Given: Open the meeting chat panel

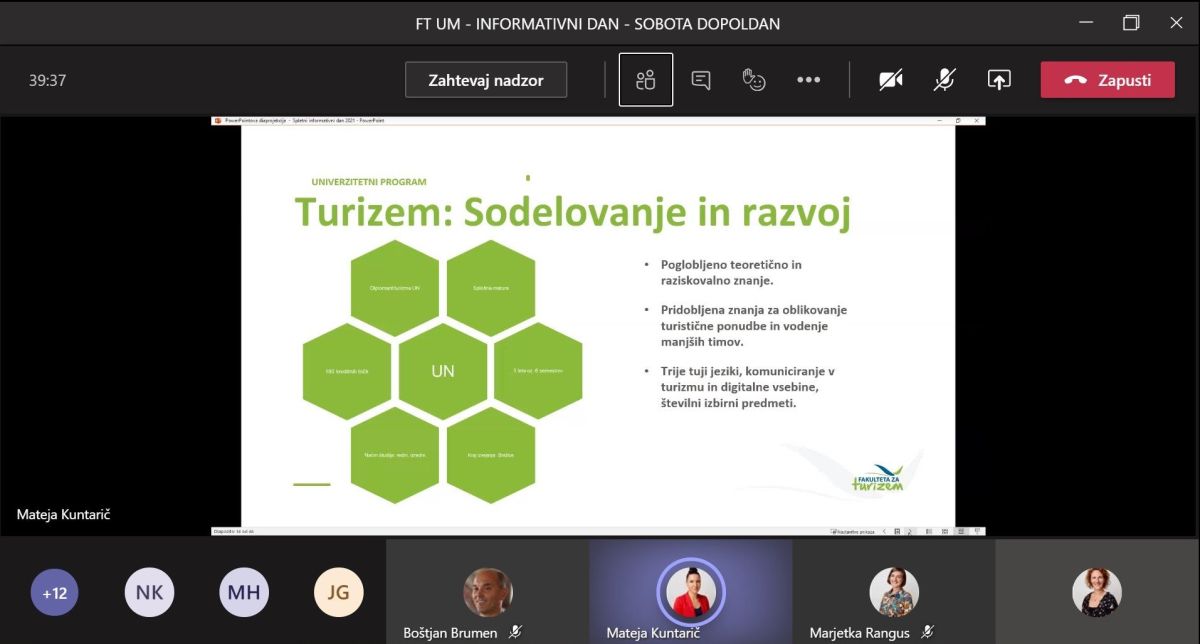Looking at the screenshot, I should pyautogui.click(x=701, y=80).
